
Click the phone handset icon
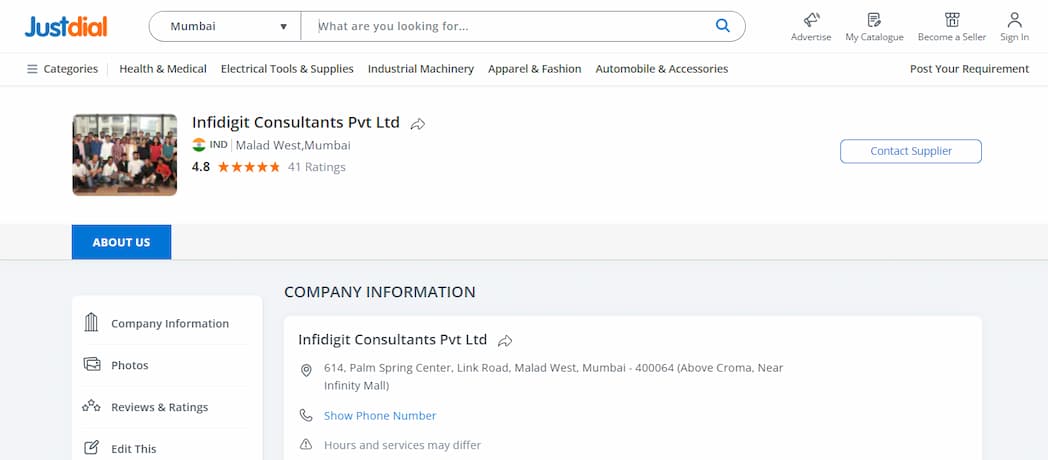[306, 416]
